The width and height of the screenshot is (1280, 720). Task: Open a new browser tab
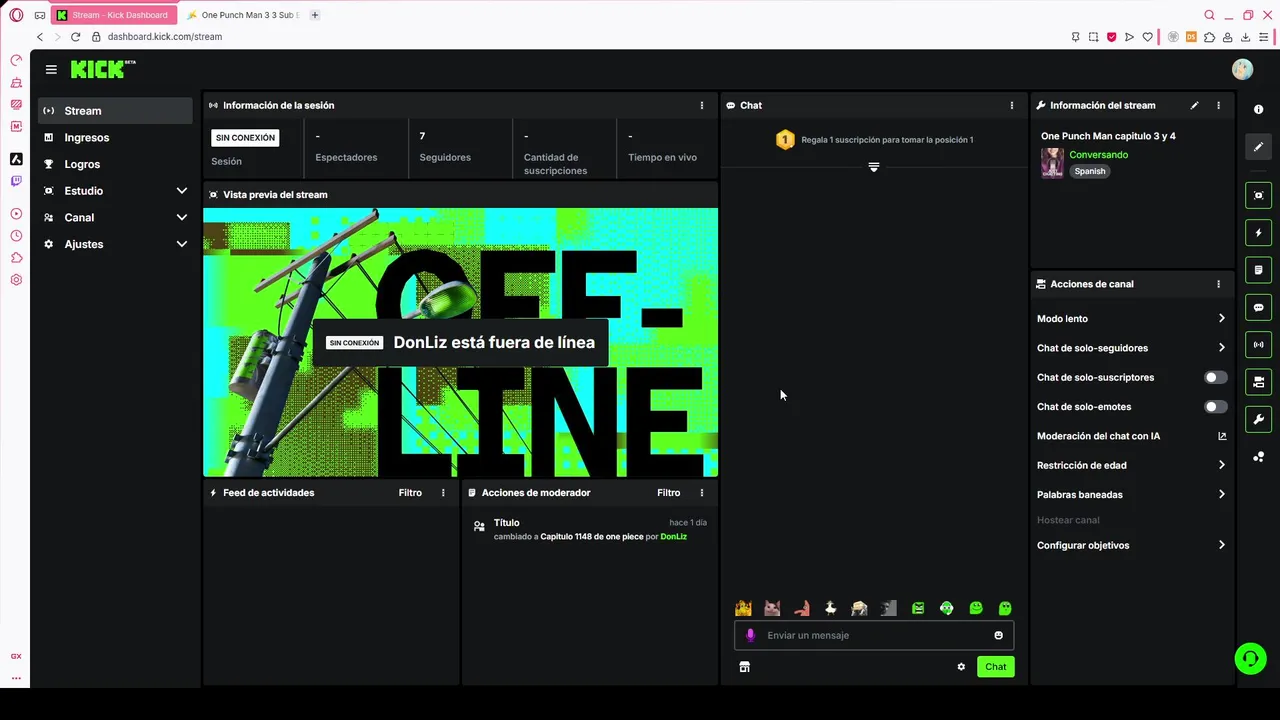click(314, 15)
